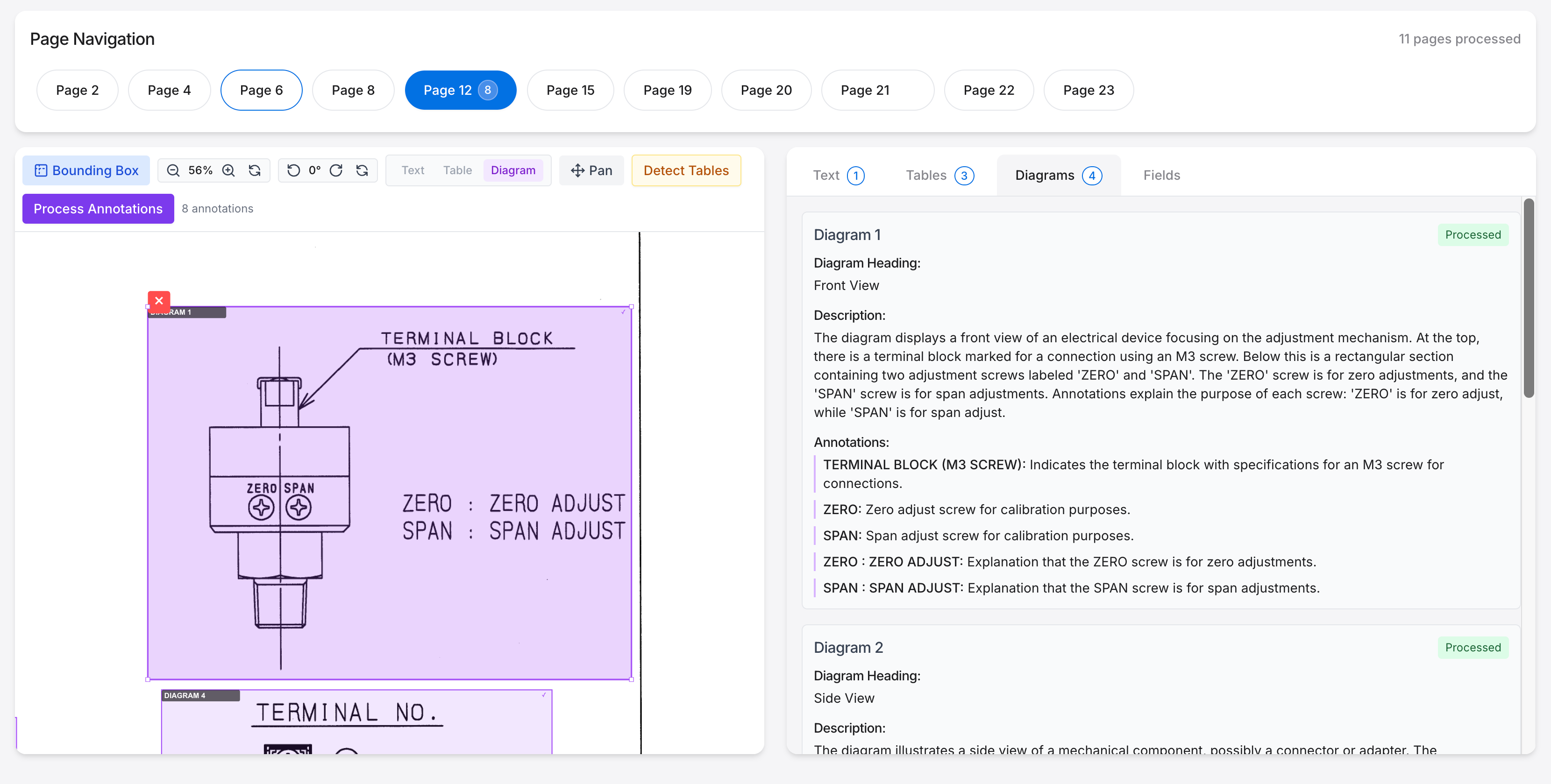Go to Page 20
Viewport: 1551px width, 784px height.
coord(766,90)
